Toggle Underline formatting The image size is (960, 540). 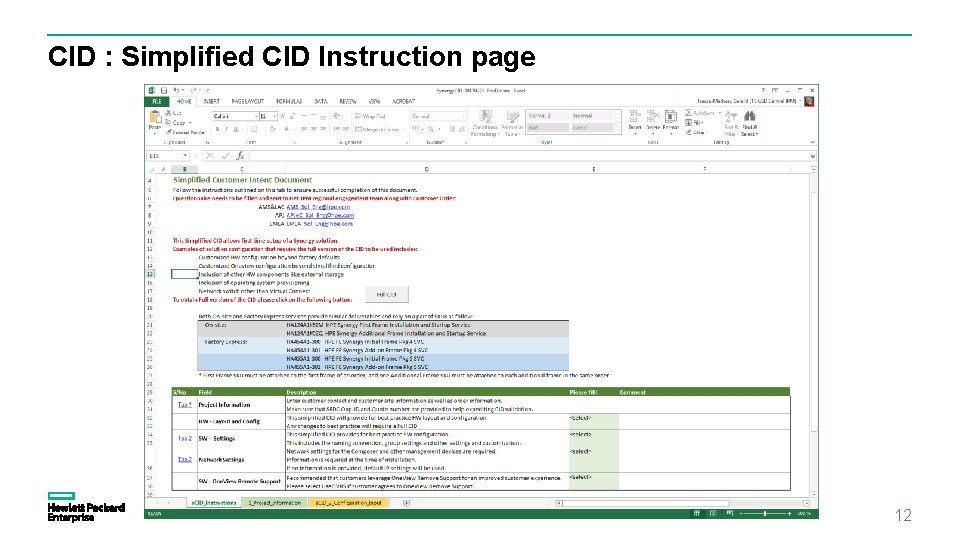(x=235, y=129)
